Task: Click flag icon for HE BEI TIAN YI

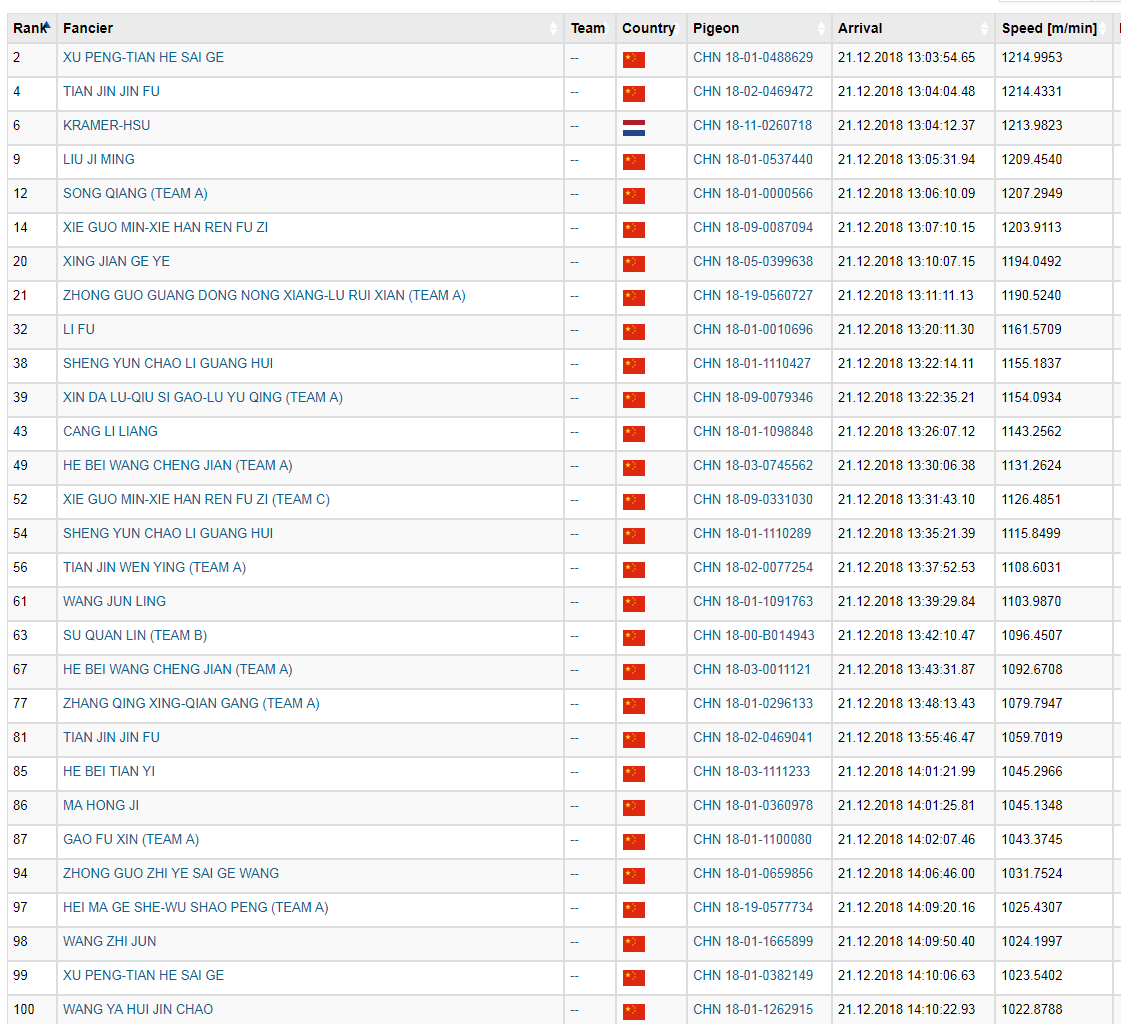Action: (633, 774)
